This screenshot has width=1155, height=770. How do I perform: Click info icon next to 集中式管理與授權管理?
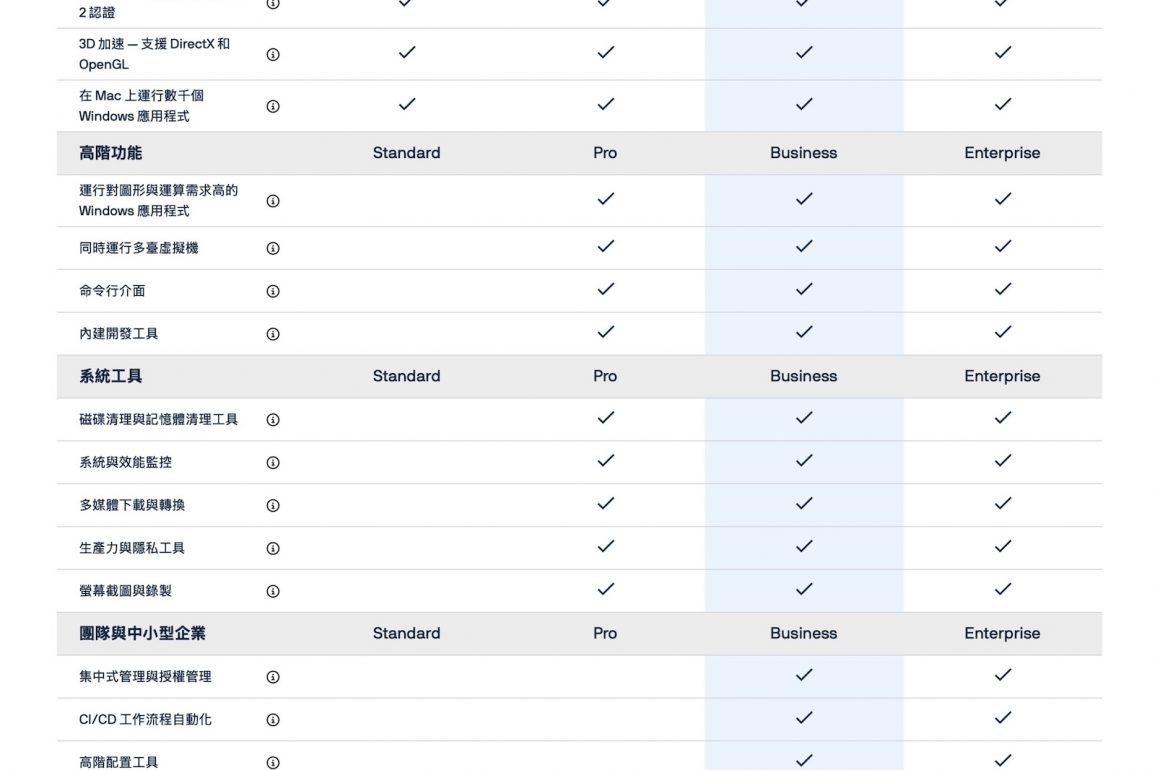(x=273, y=677)
